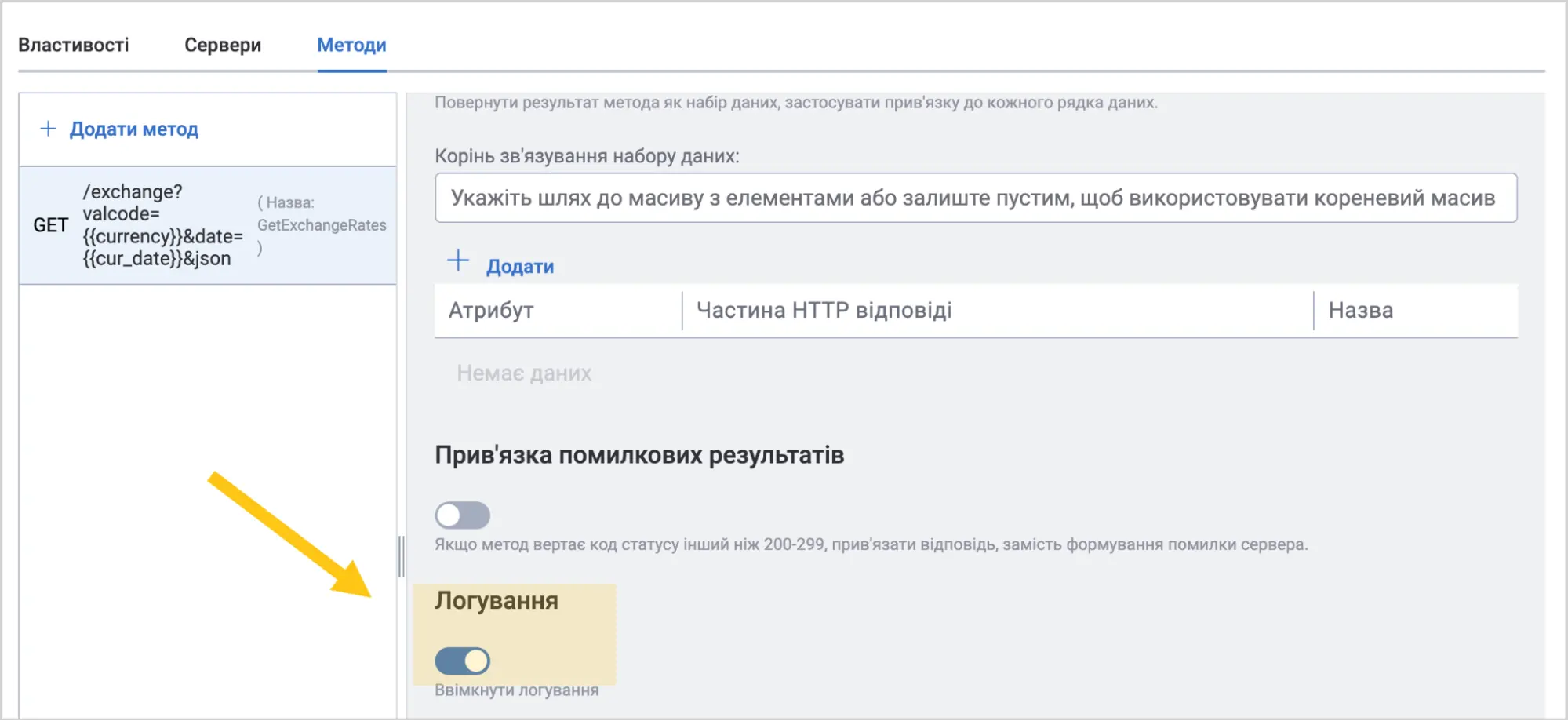This screenshot has height=721, width=1568.
Task: Open the Сервери tab
Action: pos(223,45)
